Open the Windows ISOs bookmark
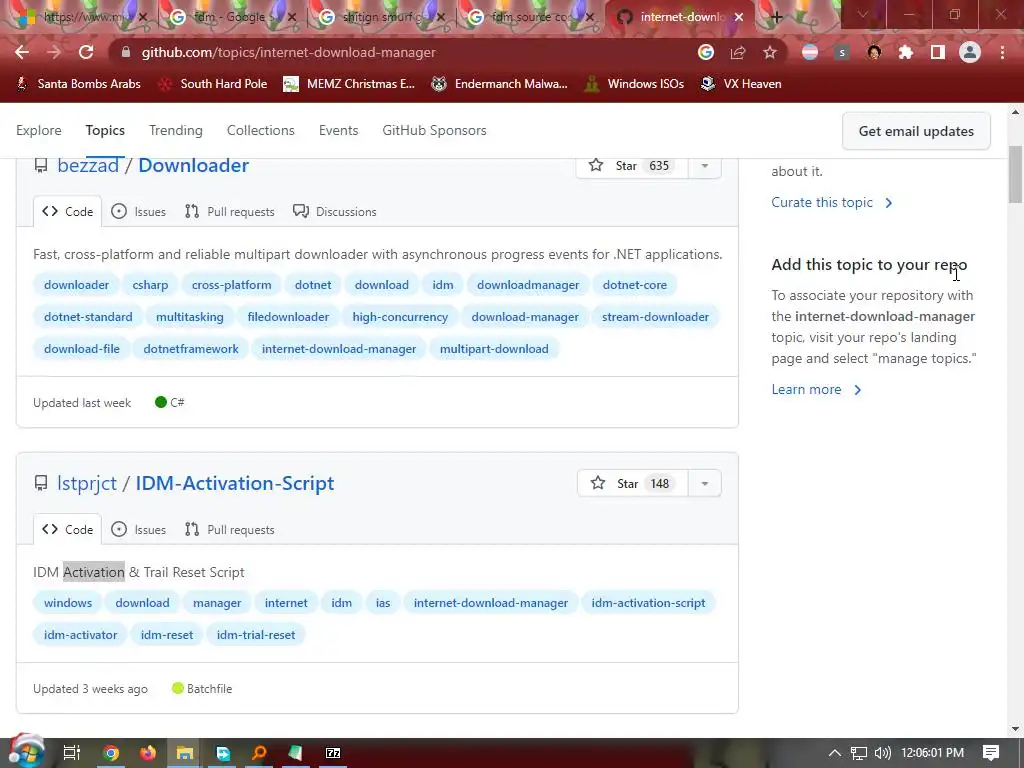The image size is (1024, 768). pos(634,84)
